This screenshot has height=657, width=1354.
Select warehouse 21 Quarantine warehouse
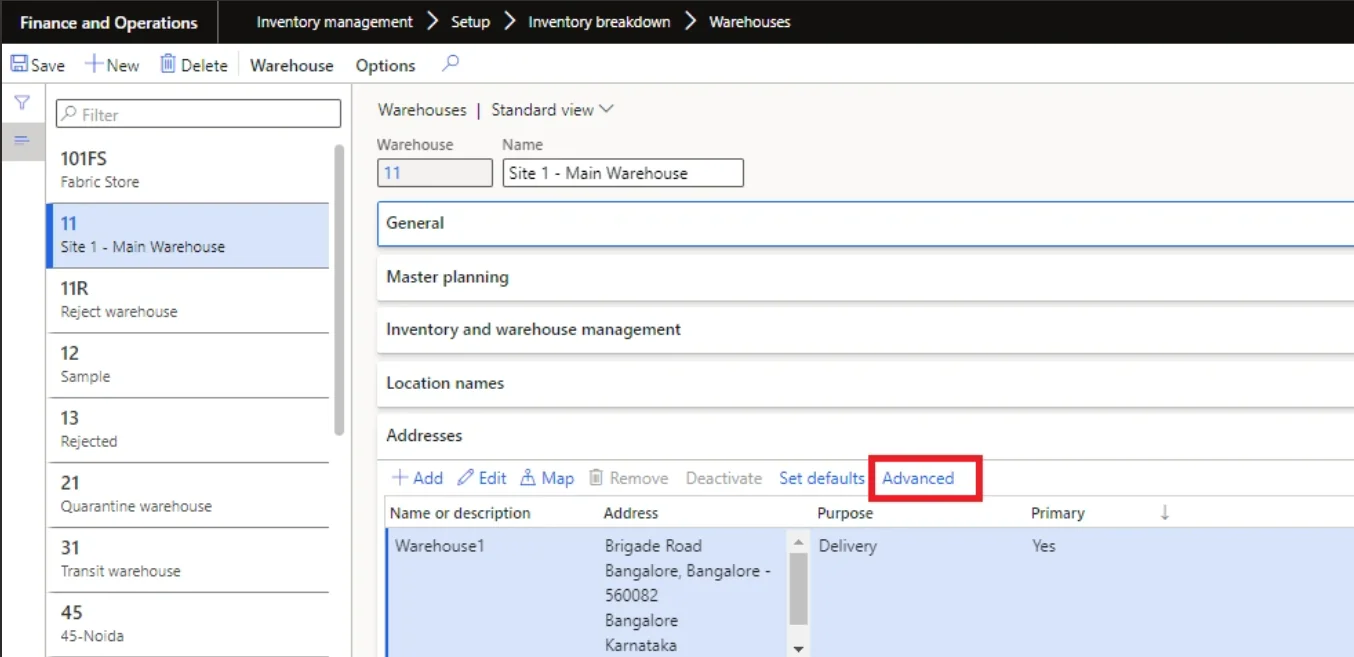click(188, 496)
